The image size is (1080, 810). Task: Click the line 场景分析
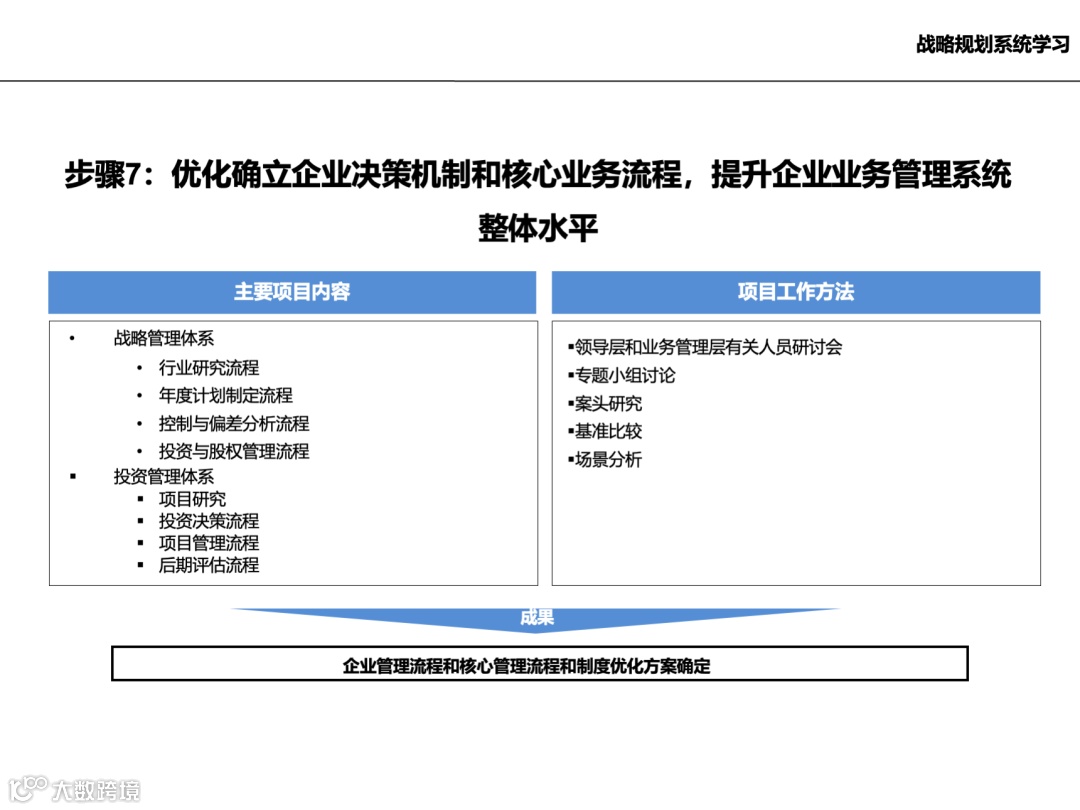coord(605,459)
